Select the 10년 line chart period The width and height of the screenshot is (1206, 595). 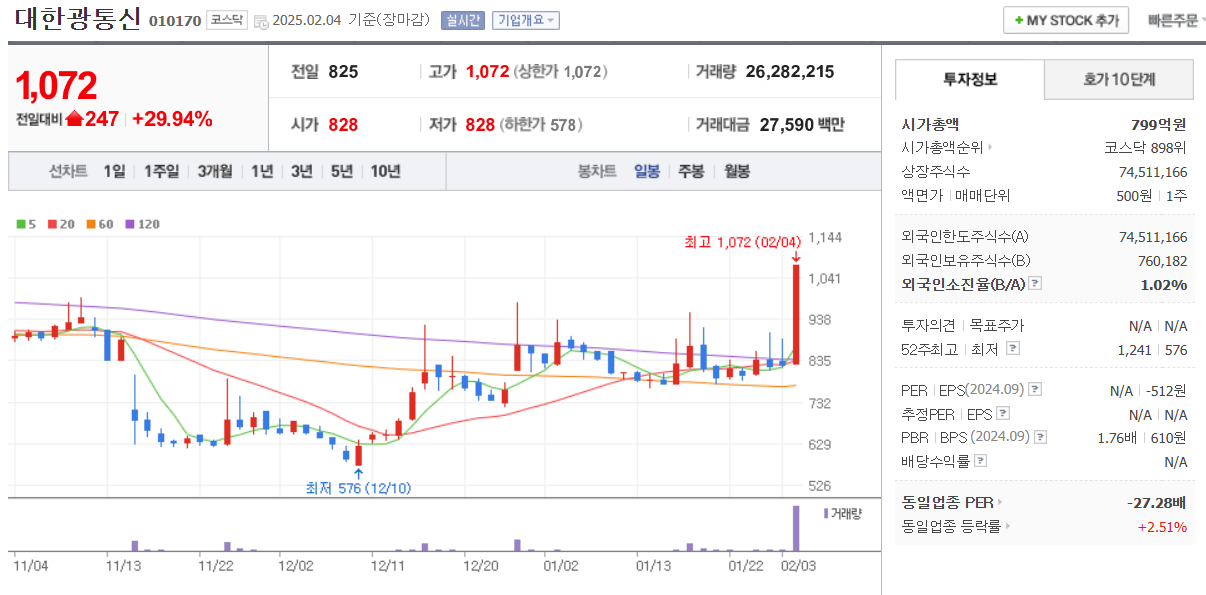[x=385, y=171]
